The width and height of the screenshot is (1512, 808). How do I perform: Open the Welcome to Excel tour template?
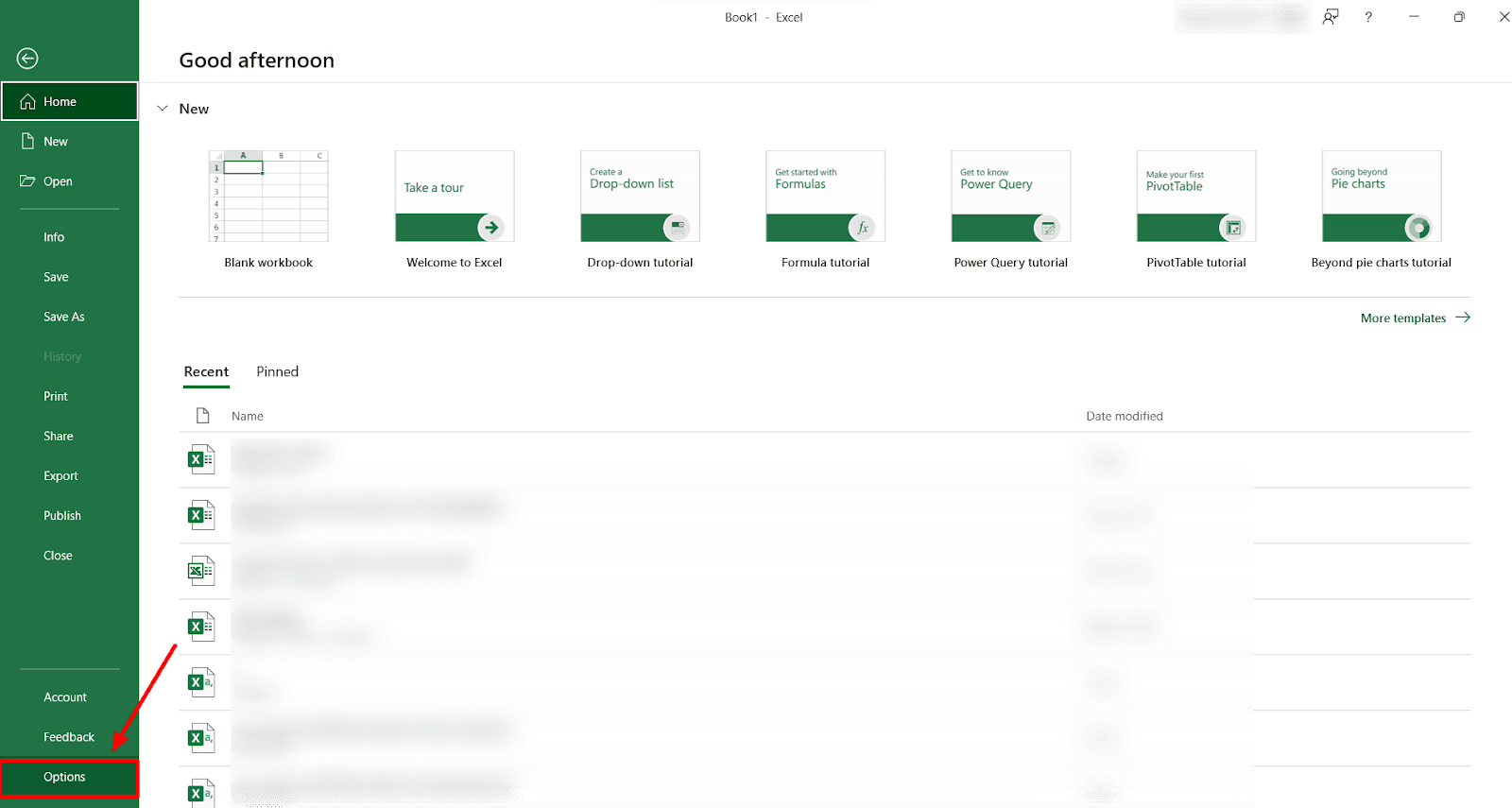pos(455,197)
